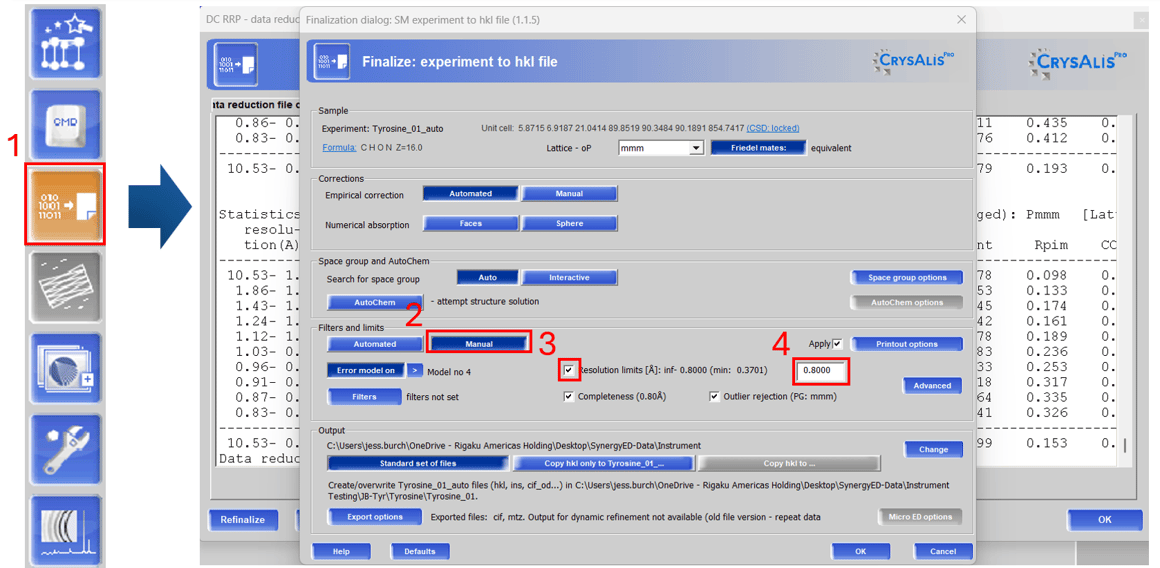Select Auto space group search
This screenshot has width=1160, height=568.
tap(487, 277)
